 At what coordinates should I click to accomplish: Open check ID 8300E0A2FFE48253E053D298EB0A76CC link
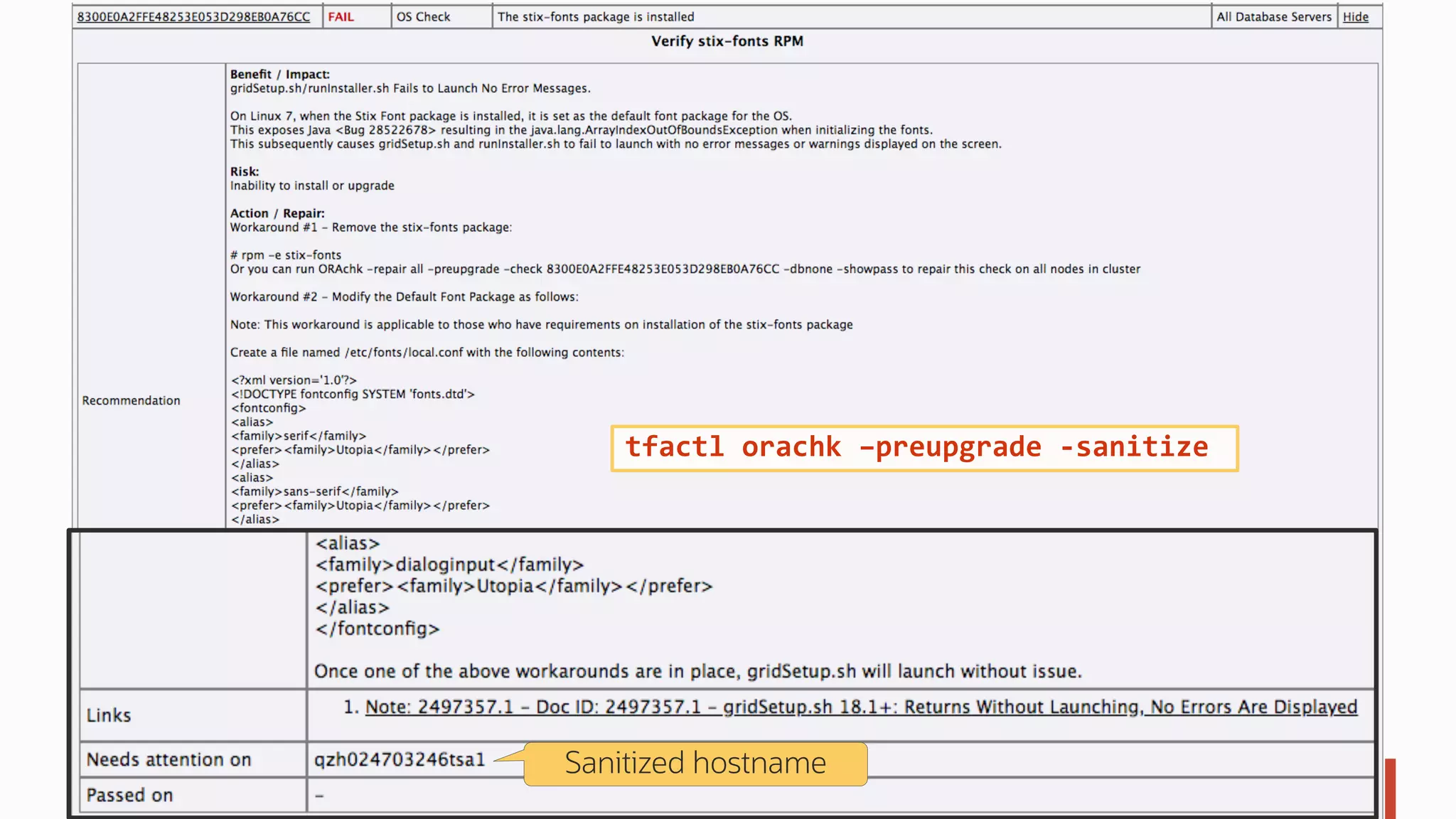coord(193,17)
